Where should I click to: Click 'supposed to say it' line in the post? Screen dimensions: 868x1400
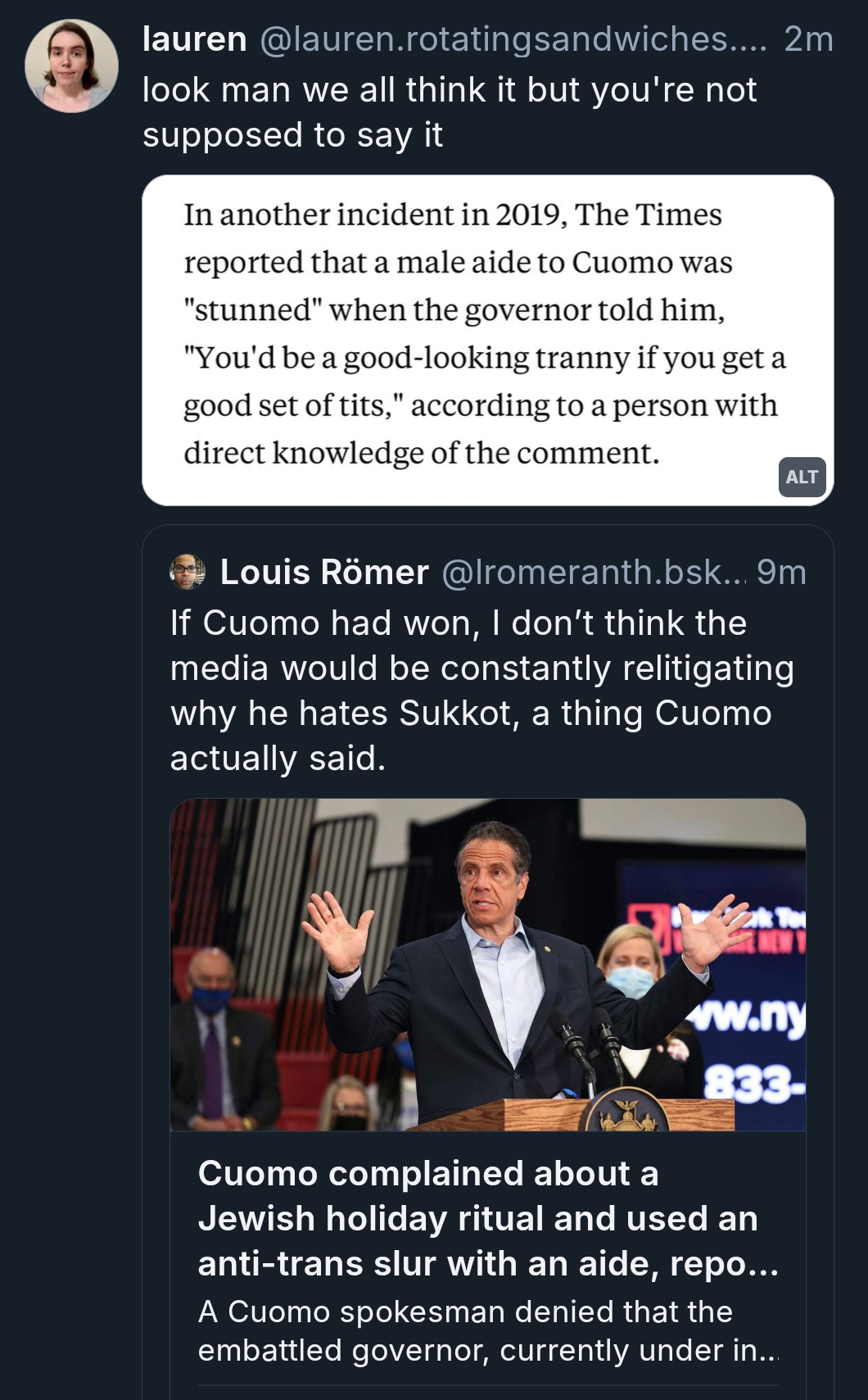[x=292, y=135]
